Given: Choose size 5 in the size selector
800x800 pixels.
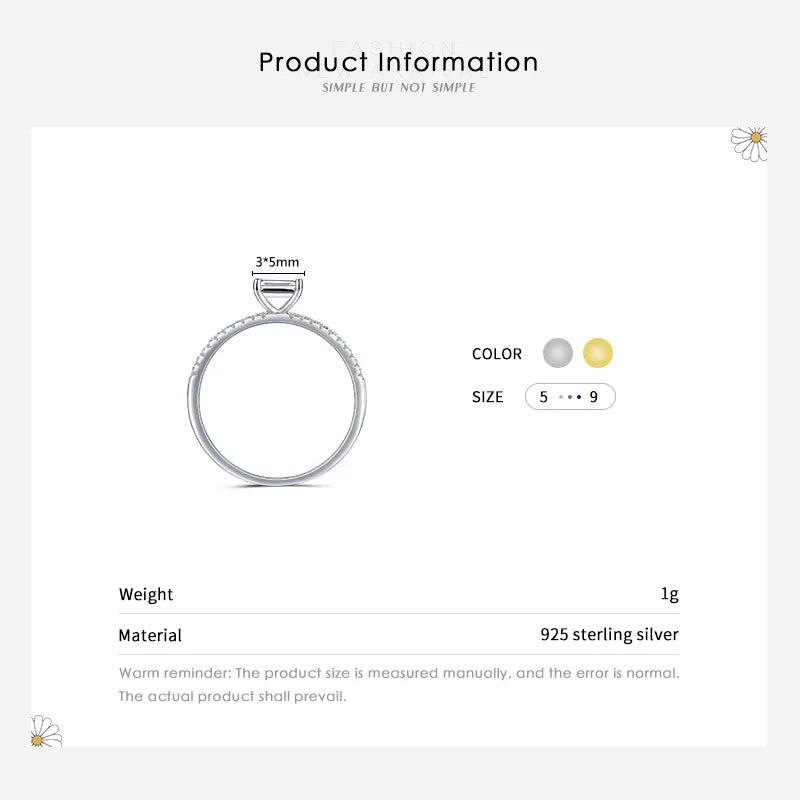Looking at the screenshot, I should (544, 397).
